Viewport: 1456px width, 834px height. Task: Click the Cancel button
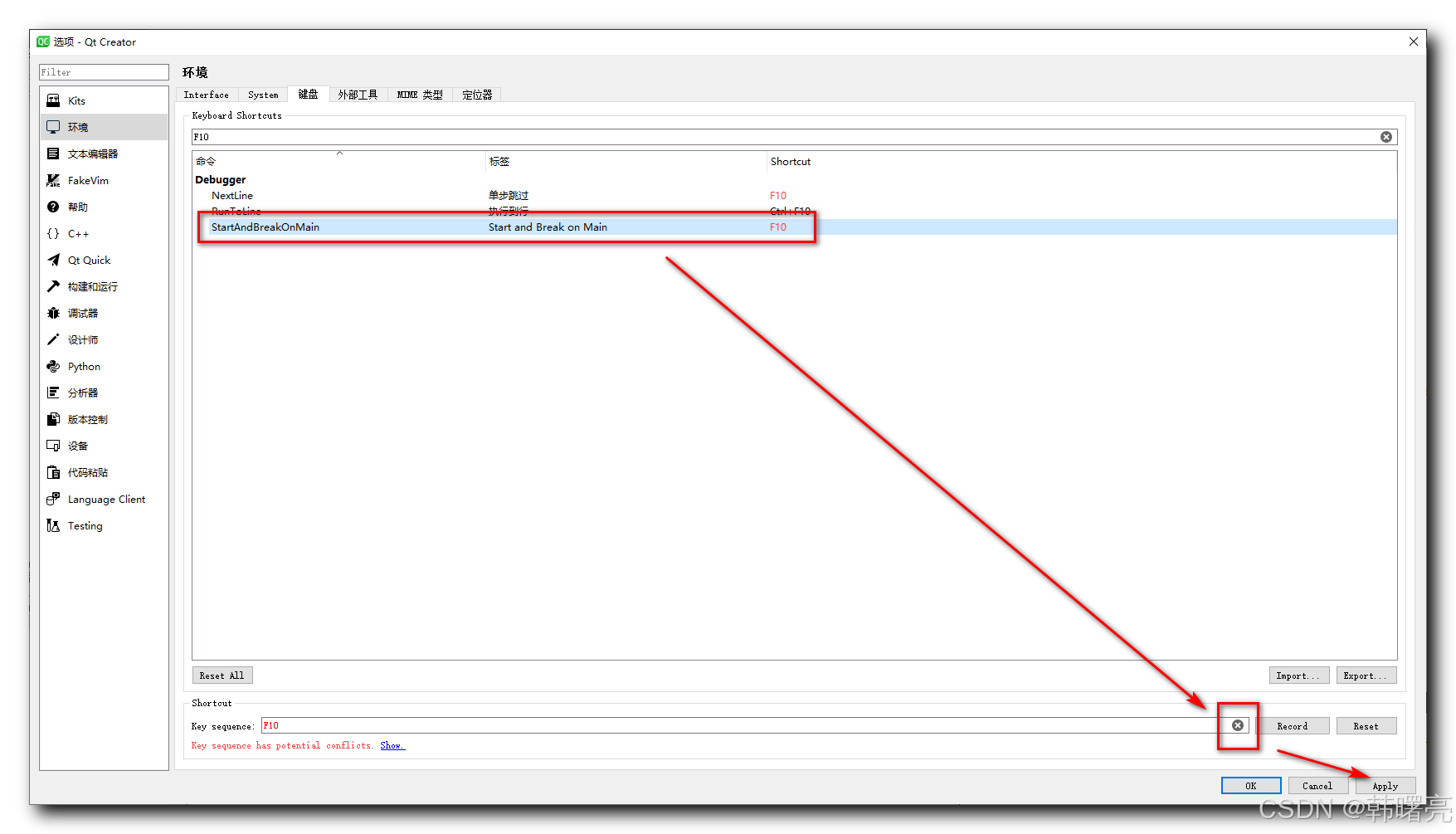1317,786
